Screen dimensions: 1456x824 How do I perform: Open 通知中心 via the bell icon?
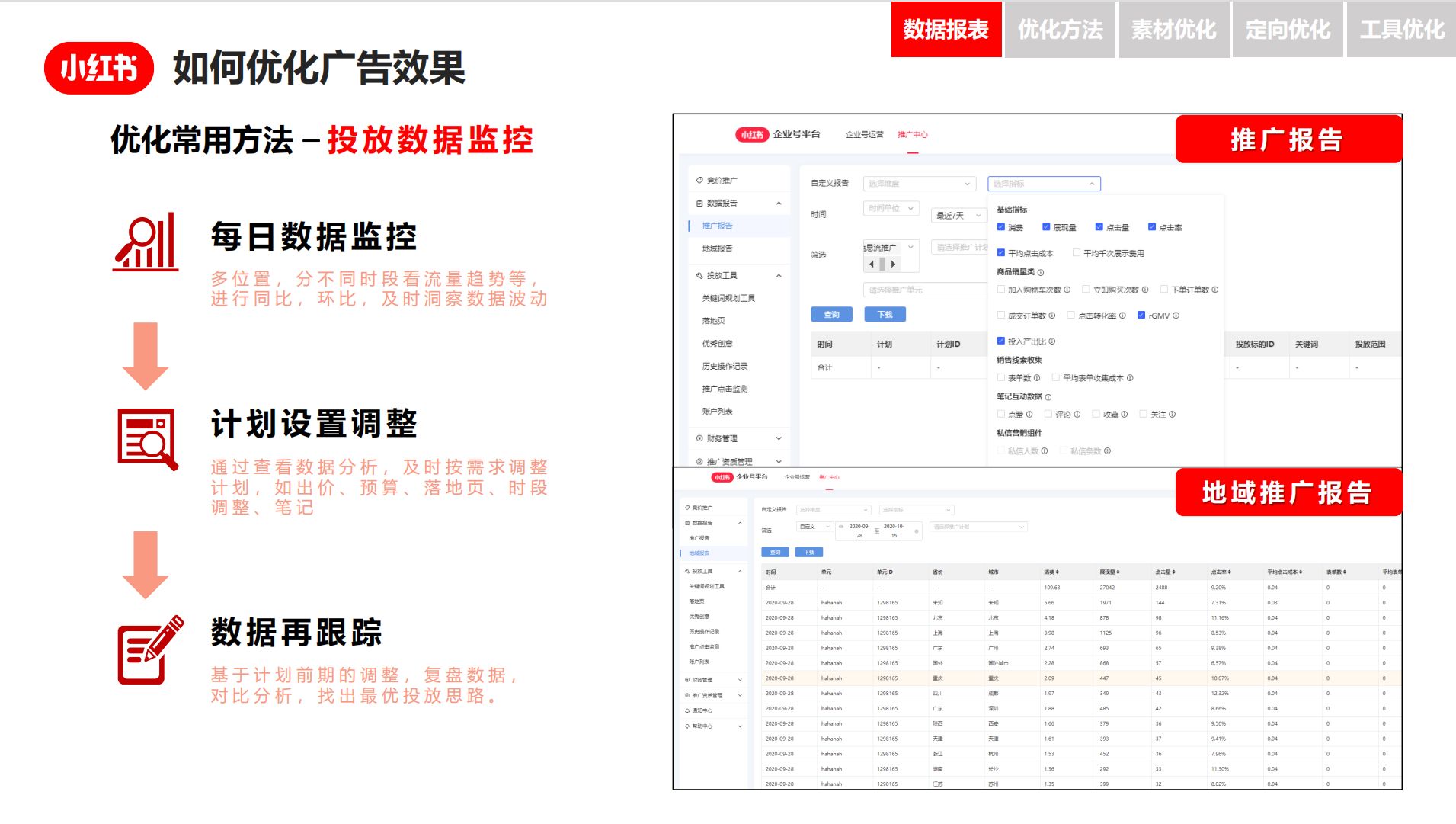[686, 711]
